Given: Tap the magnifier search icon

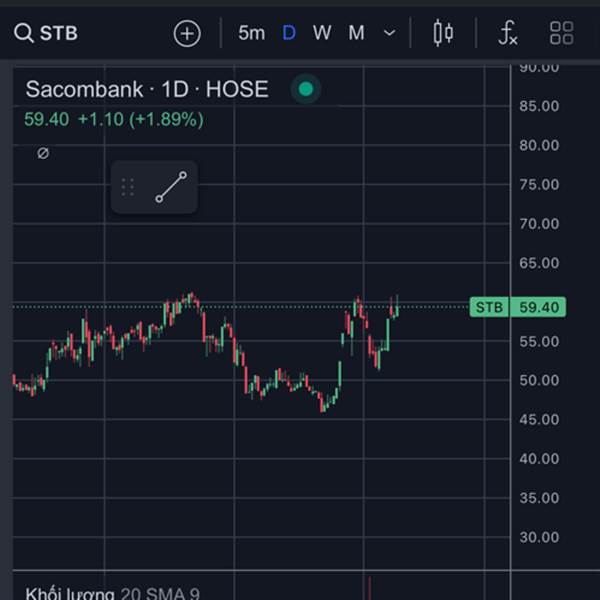Looking at the screenshot, I should [24, 33].
